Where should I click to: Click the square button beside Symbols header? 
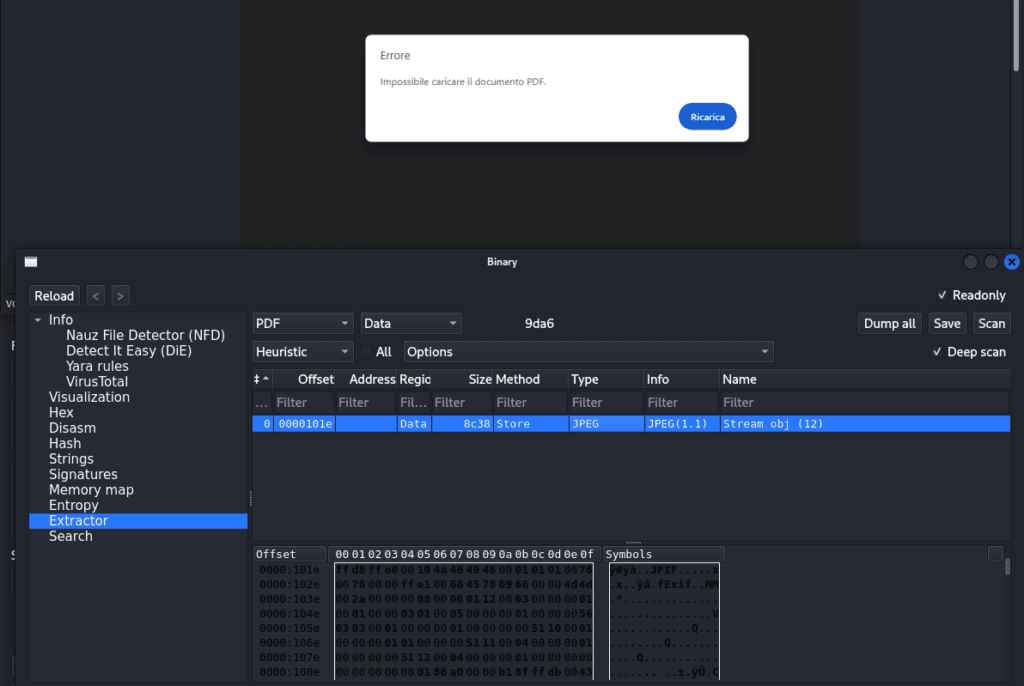(995, 554)
